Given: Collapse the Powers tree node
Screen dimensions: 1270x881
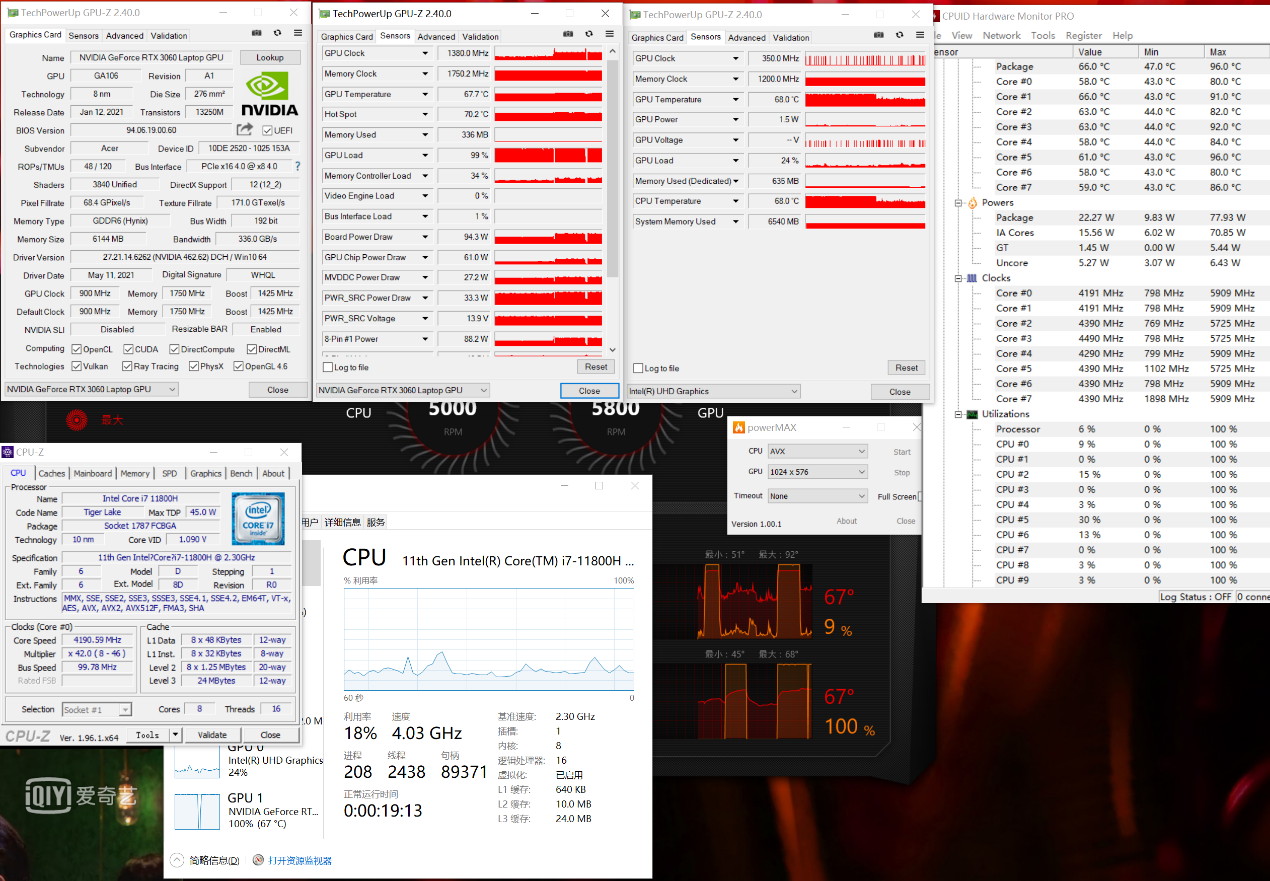Looking at the screenshot, I should pyautogui.click(x=958, y=203).
